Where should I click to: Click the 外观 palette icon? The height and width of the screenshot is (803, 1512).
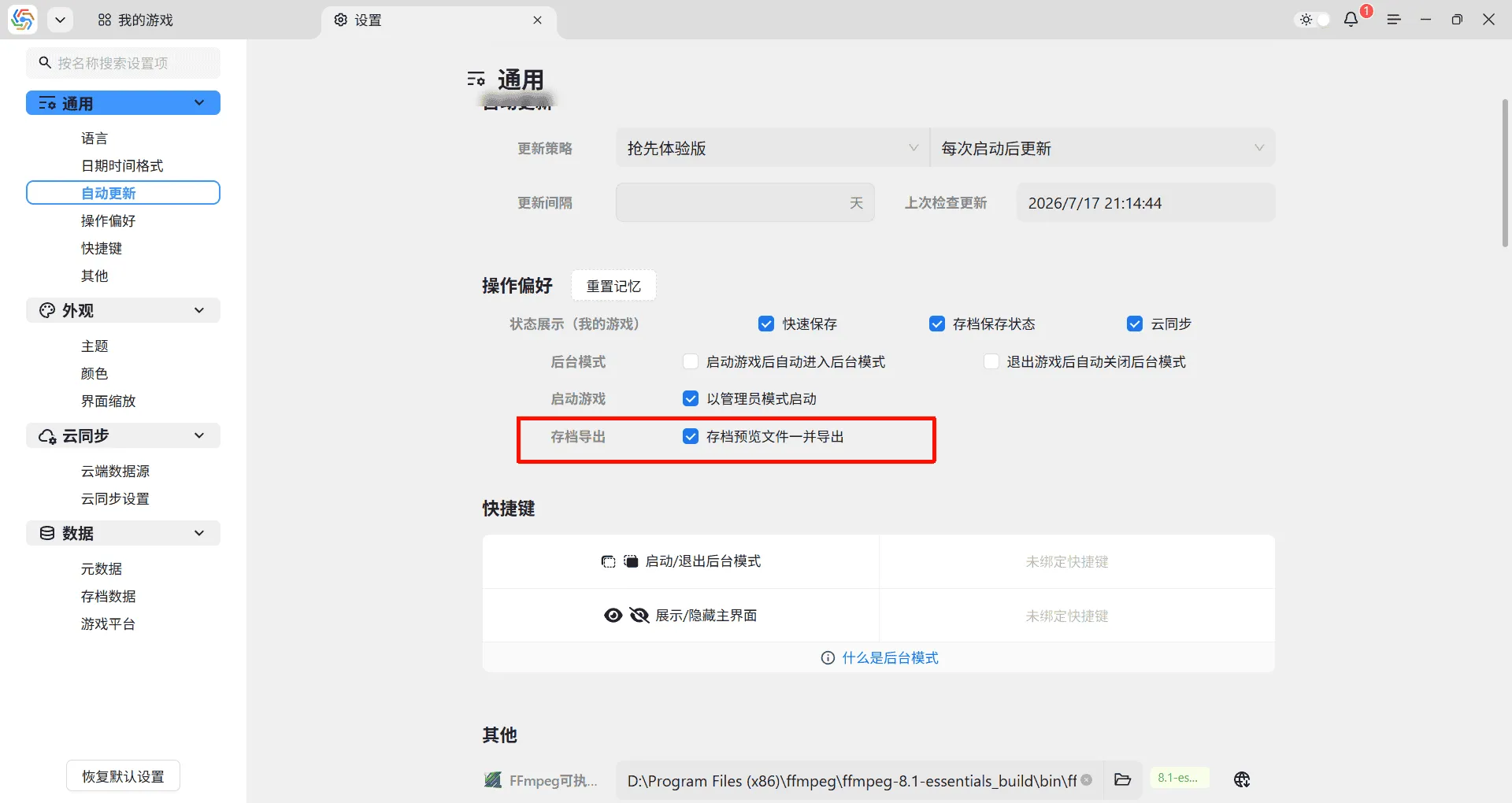coord(47,310)
